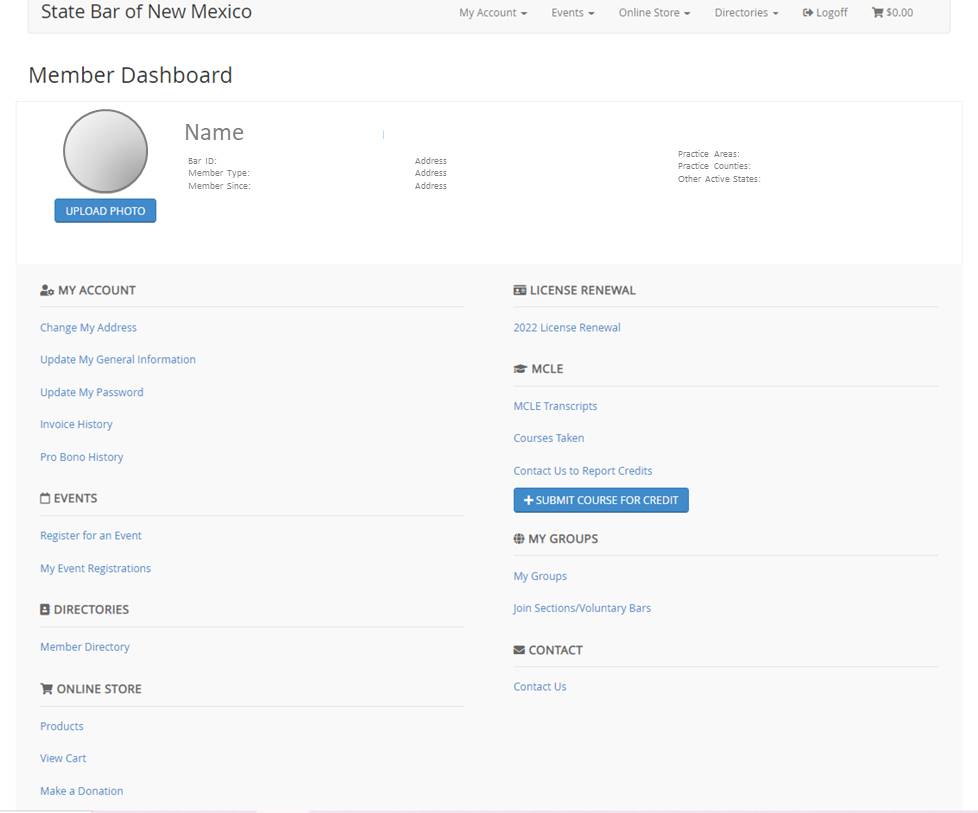The image size is (978, 813).
Task: Click the Directories section address book icon
Action: [45, 609]
